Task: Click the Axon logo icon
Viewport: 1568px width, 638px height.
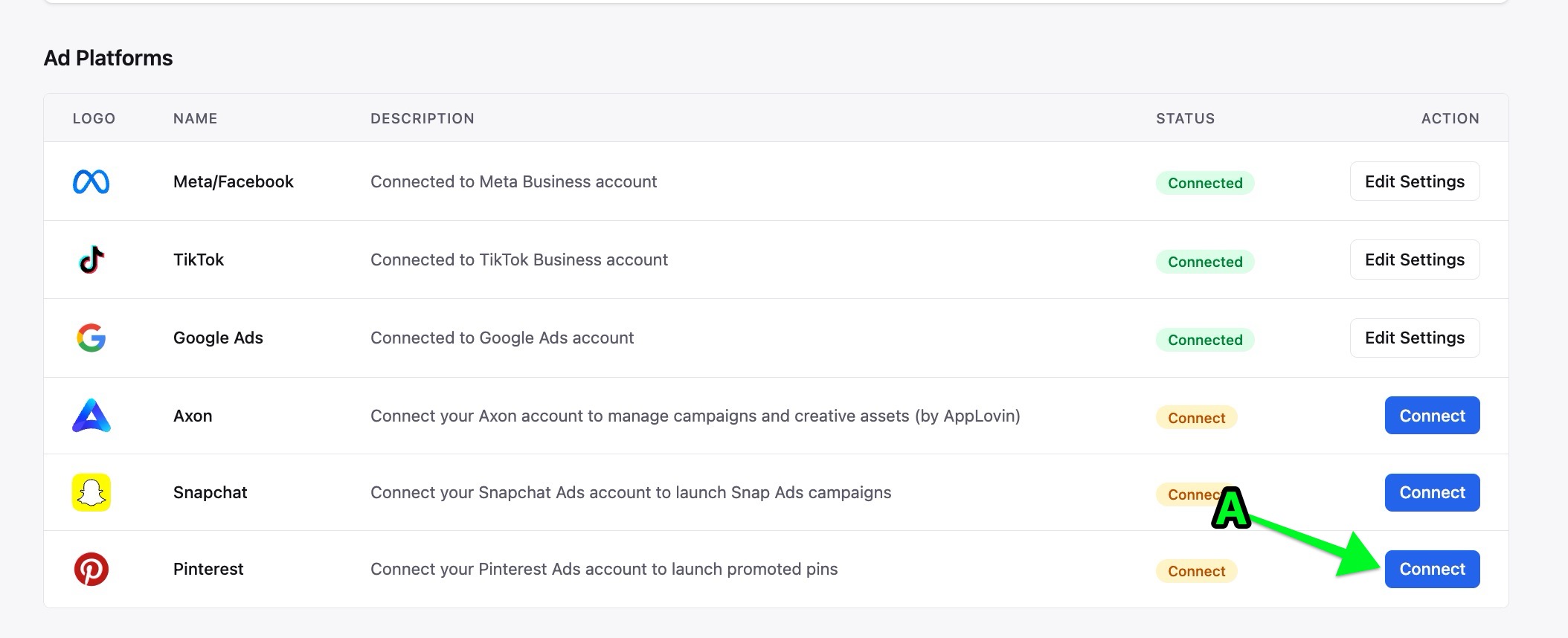Action: 91,416
